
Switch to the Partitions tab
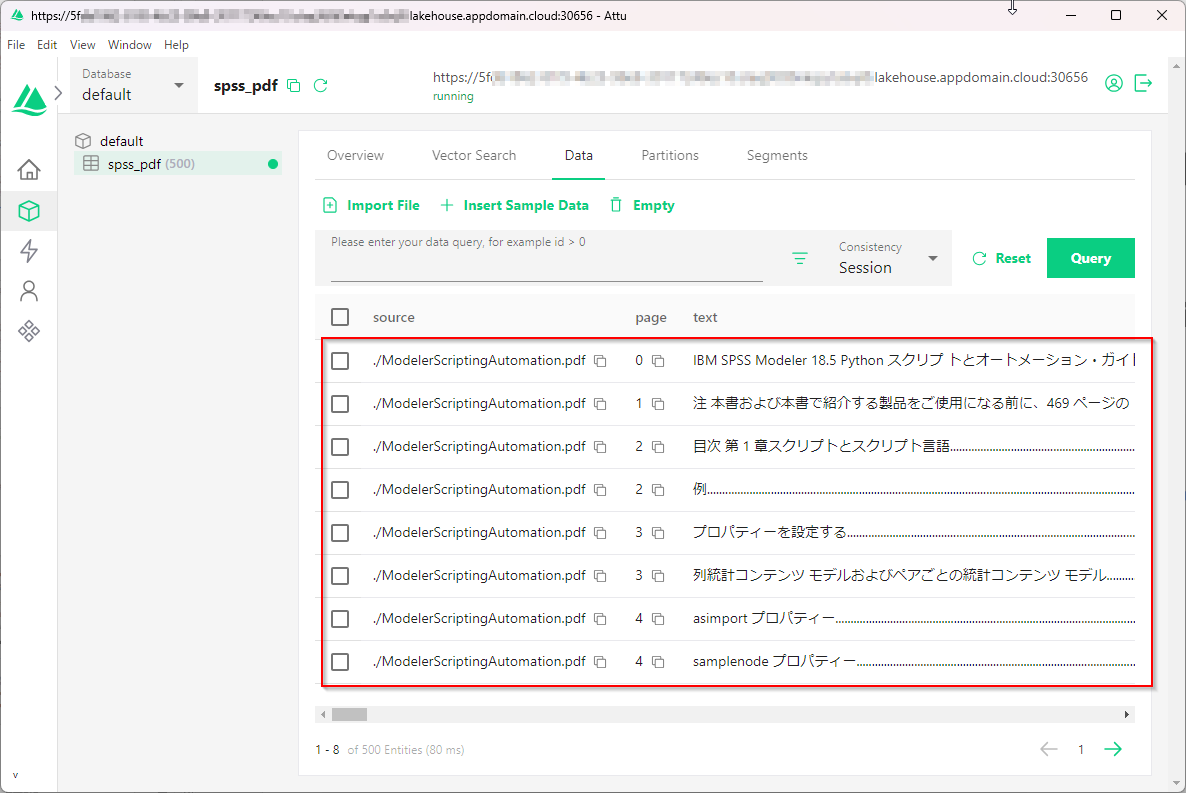pos(670,155)
